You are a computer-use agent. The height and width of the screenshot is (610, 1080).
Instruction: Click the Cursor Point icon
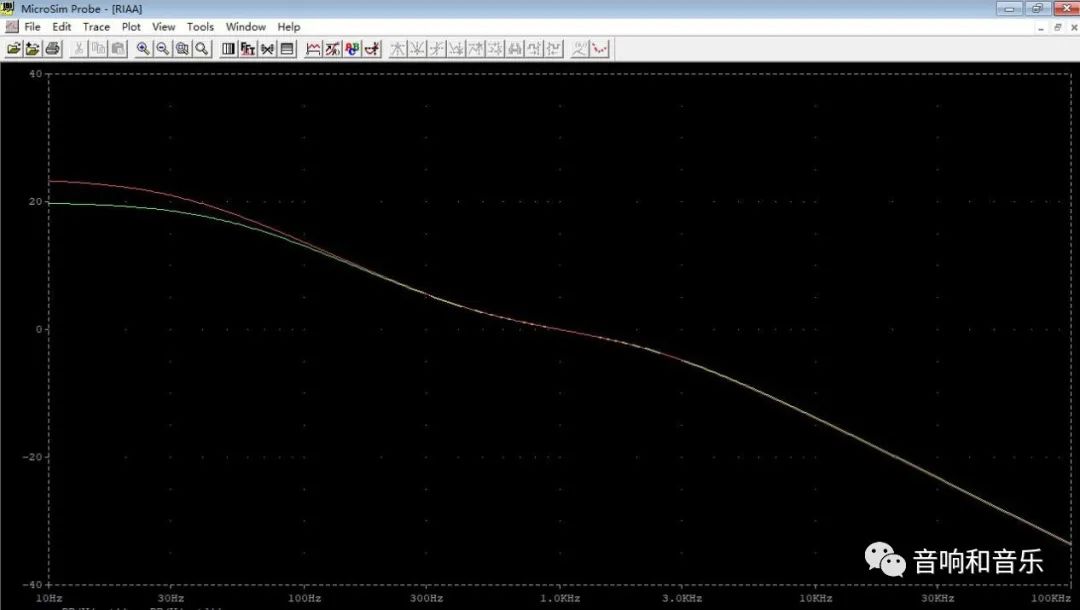tap(495, 49)
